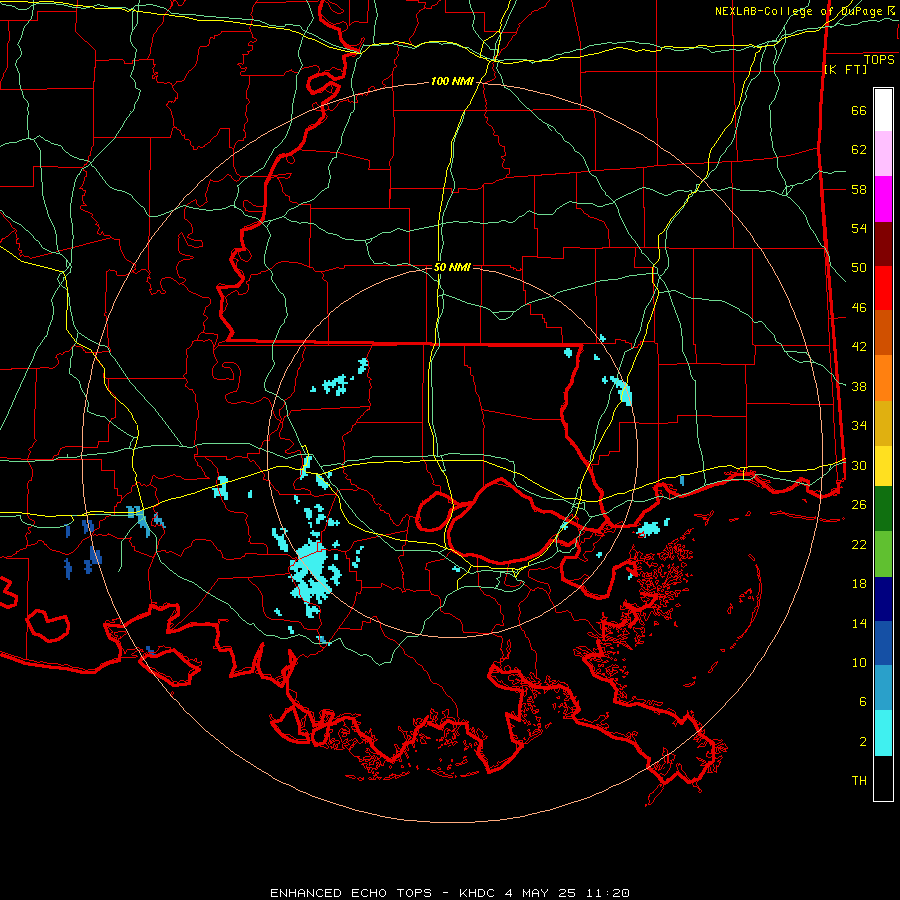Click the bright yellow legend swatch
Viewport: 900px width, 900px height.
pyautogui.click(x=883, y=465)
